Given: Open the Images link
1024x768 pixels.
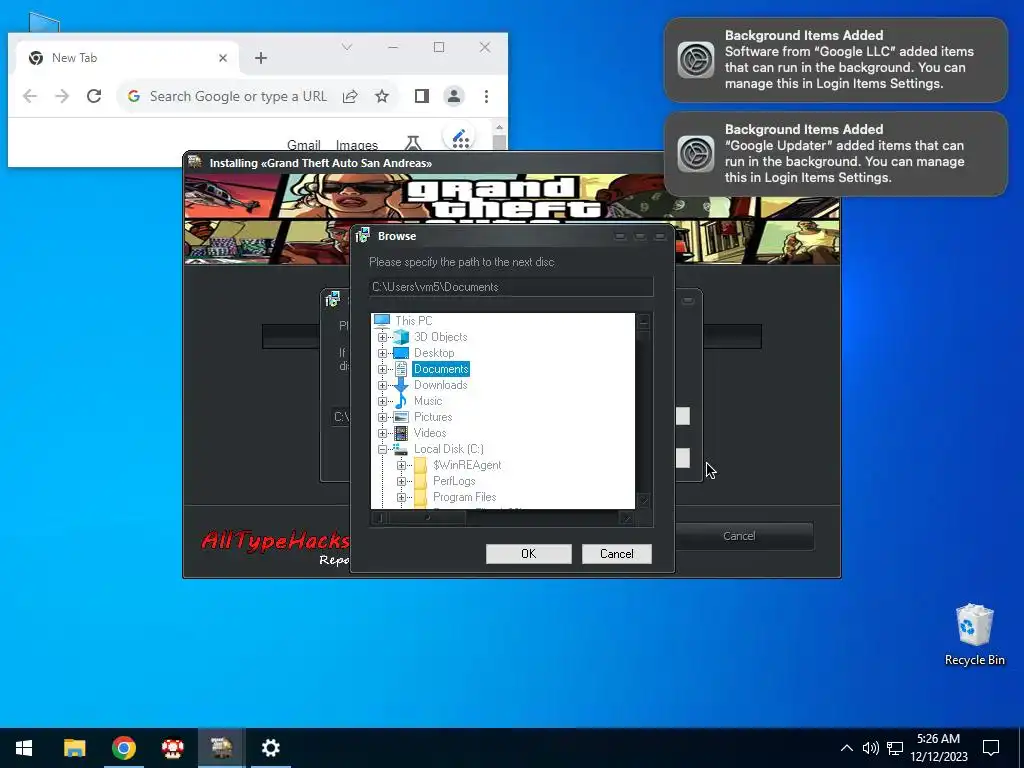Looking at the screenshot, I should (x=357, y=144).
